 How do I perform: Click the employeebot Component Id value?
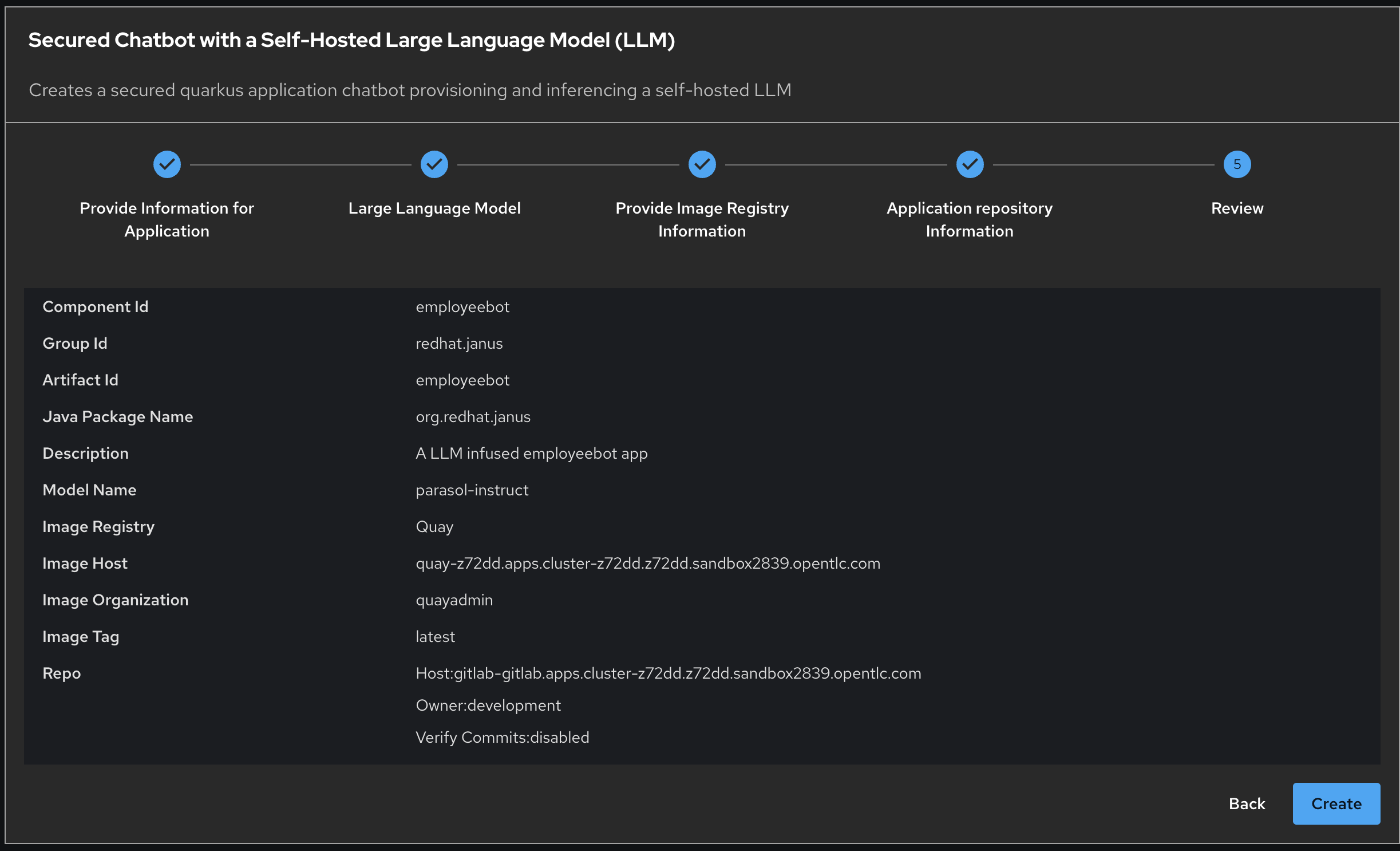[x=462, y=307]
